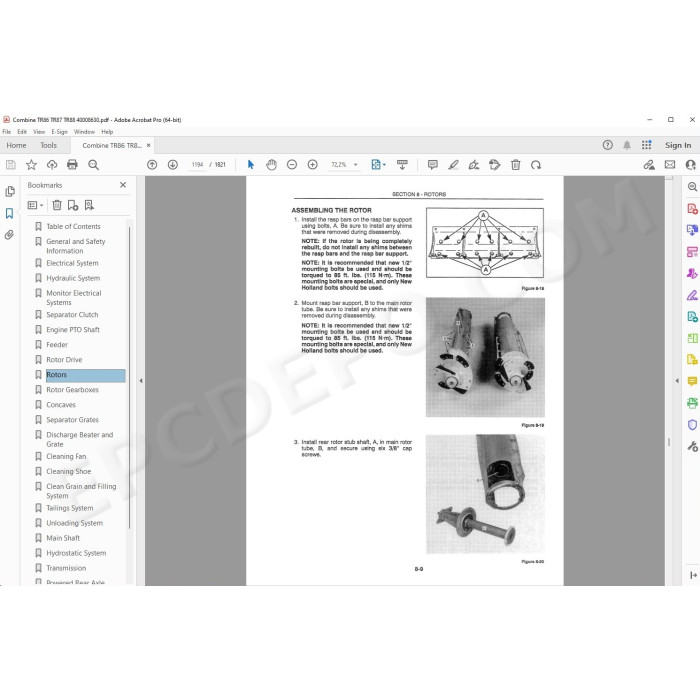Image resolution: width=700 pixels, height=700 pixels.
Task: Jump to Hydraulic System bookmark
Action: click(x=73, y=278)
